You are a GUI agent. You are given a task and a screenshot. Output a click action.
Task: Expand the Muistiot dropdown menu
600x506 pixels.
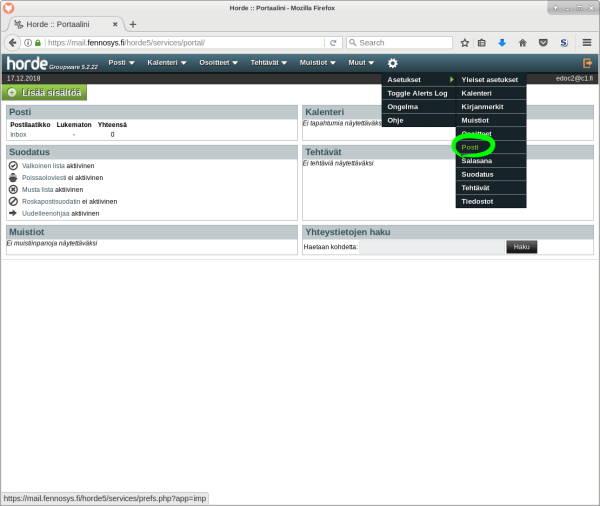click(318, 63)
